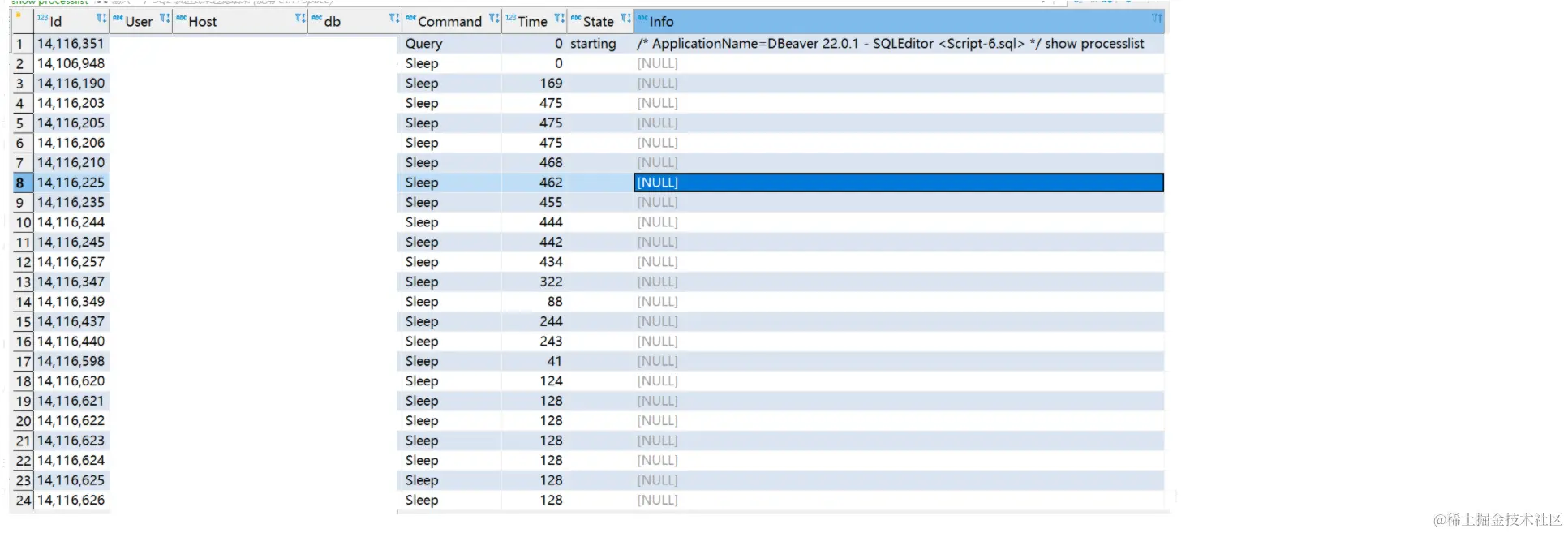Click the Time cell showing 169
This screenshot has width=1568, height=533.
(x=535, y=84)
